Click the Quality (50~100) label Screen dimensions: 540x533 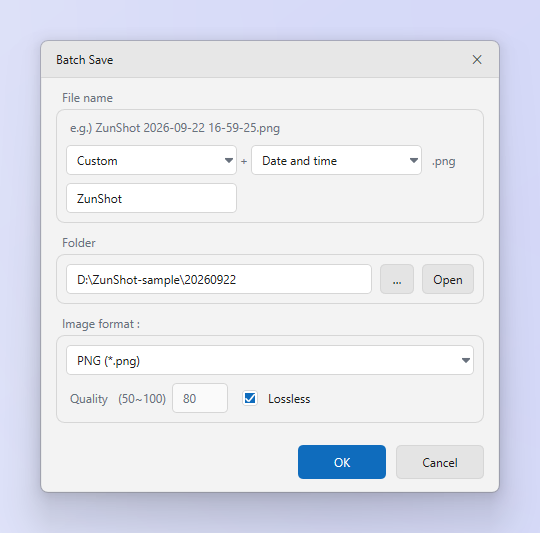point(118,399)
